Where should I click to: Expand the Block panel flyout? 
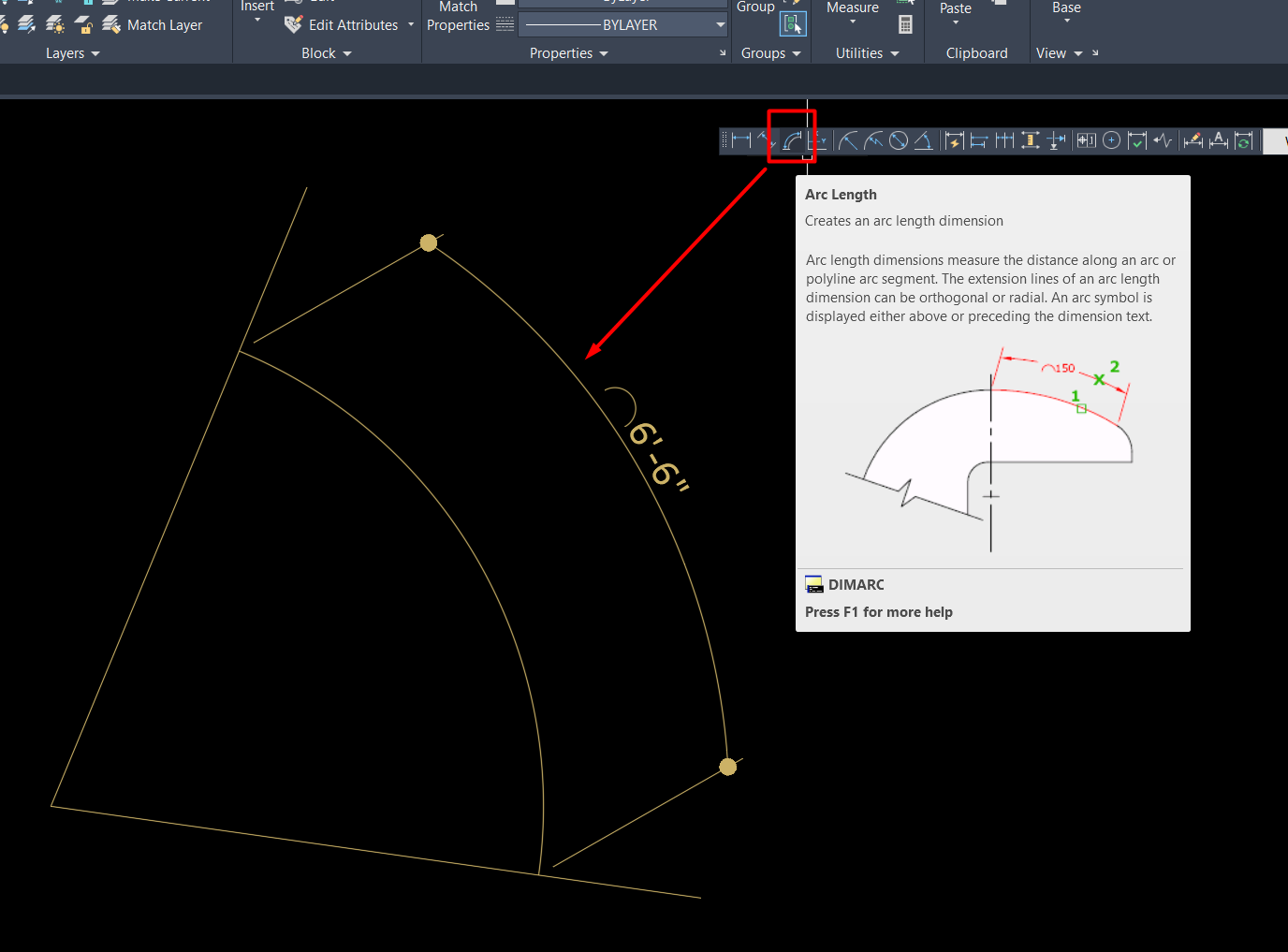click(x=327, y=53)
